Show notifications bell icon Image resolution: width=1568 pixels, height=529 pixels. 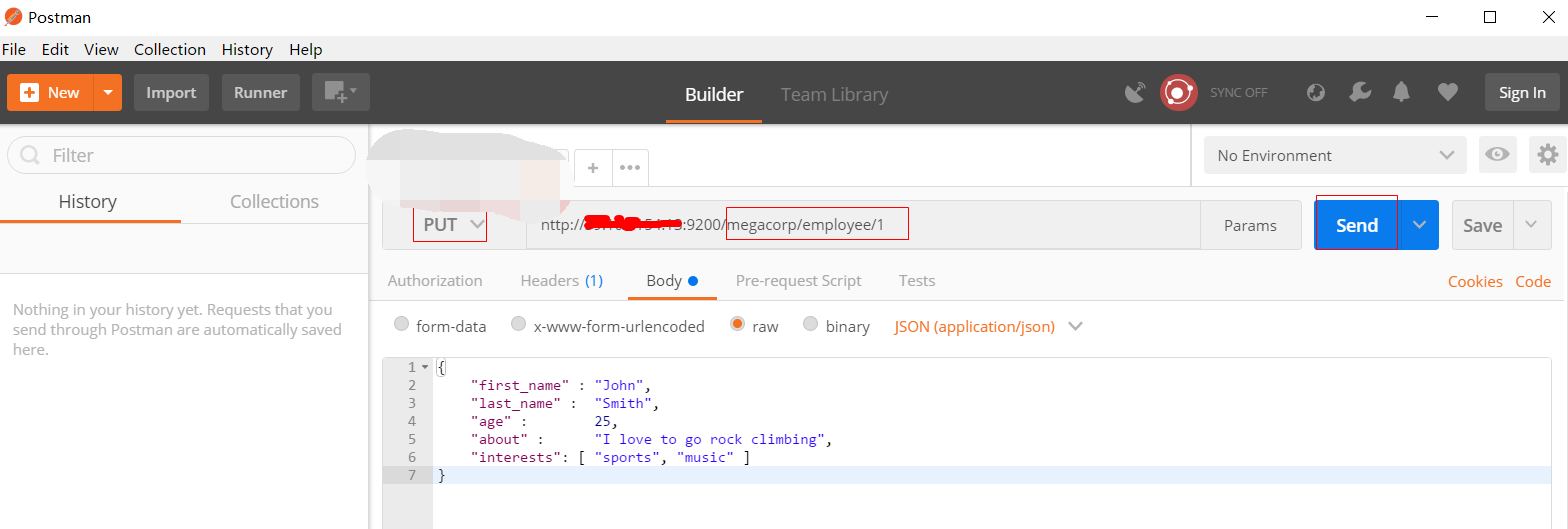coord(1402,93)
